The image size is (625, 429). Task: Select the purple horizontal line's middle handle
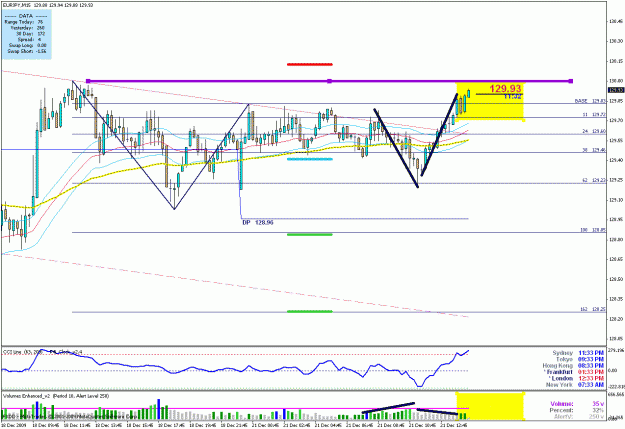329,81
